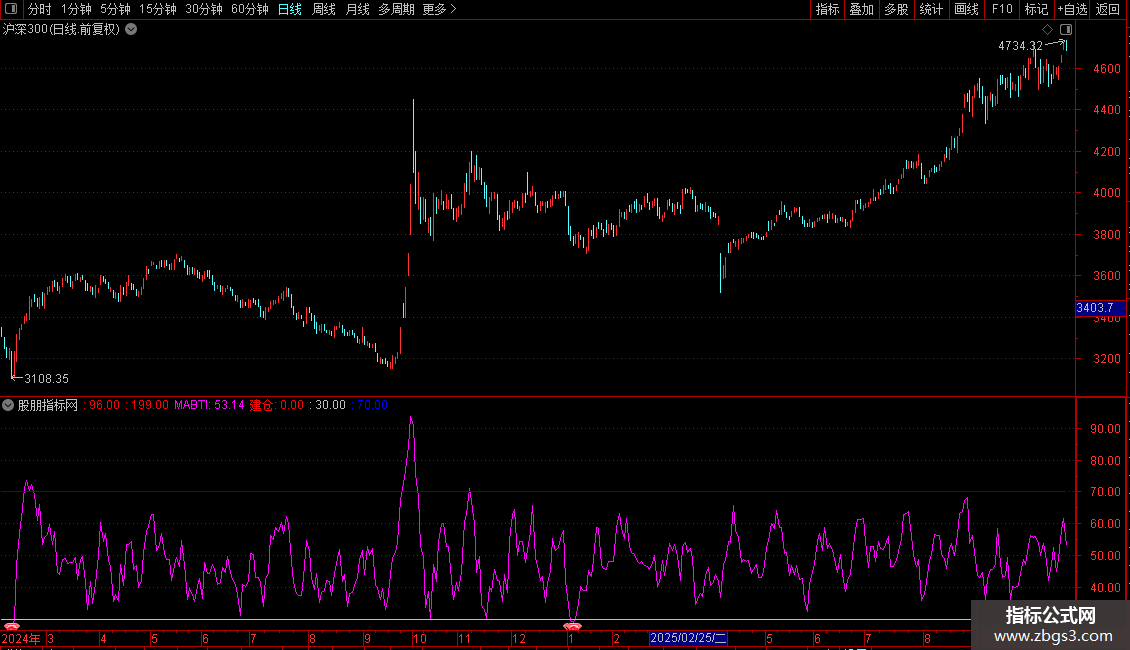1130x650 pixels.
Task: Switch to the 分时 intraday view
Action: point(40,9)
